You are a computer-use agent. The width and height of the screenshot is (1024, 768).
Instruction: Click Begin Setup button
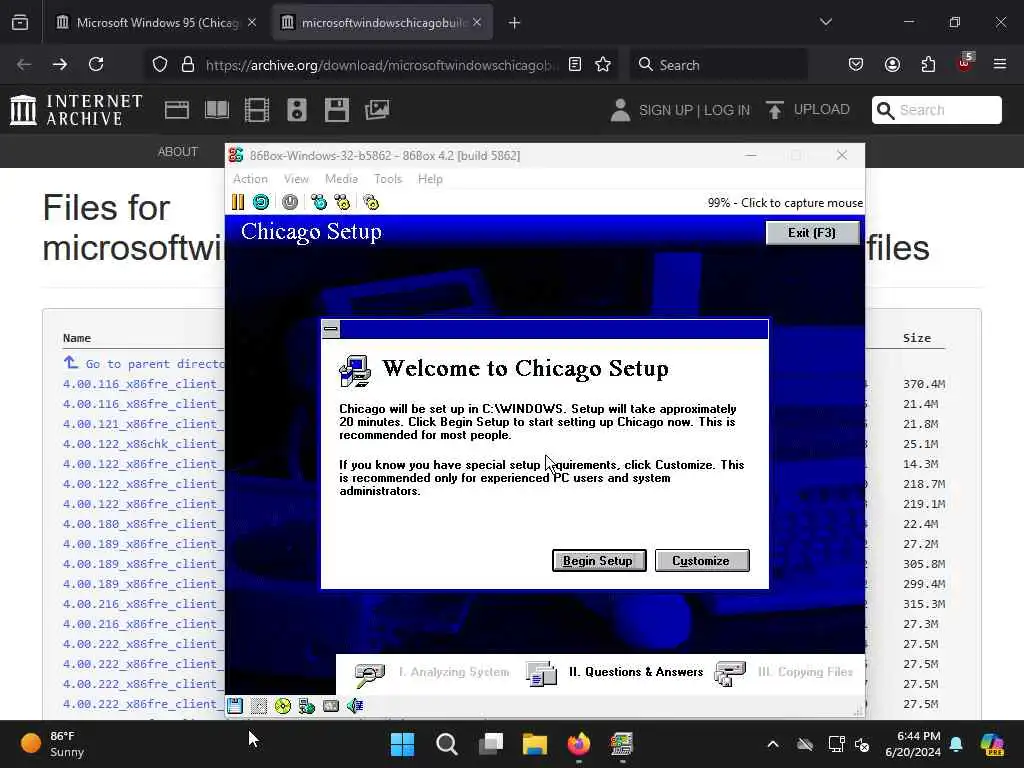pyautogui.click(x=599, y=560)
